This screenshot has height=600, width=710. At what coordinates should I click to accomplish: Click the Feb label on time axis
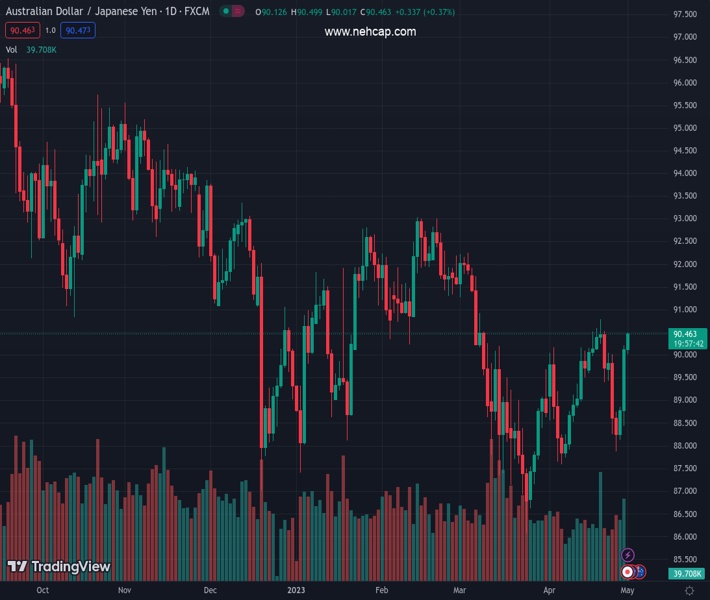tap(381, 591)
